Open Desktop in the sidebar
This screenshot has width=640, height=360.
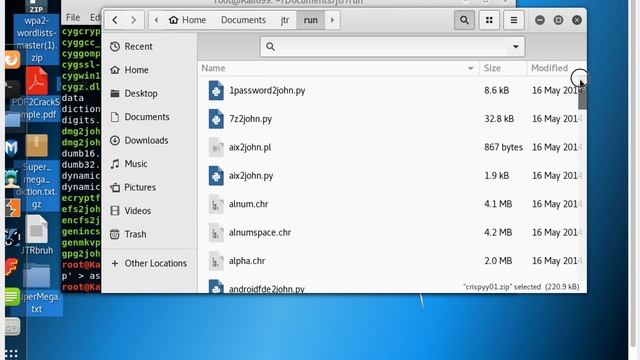pos(149,93)
